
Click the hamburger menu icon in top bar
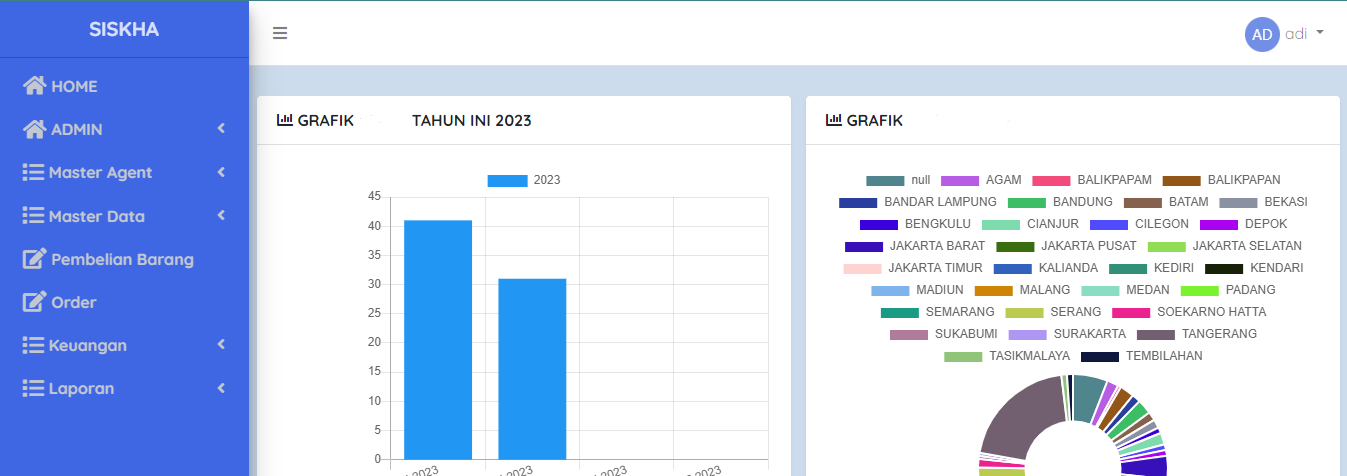coord(280,33)
